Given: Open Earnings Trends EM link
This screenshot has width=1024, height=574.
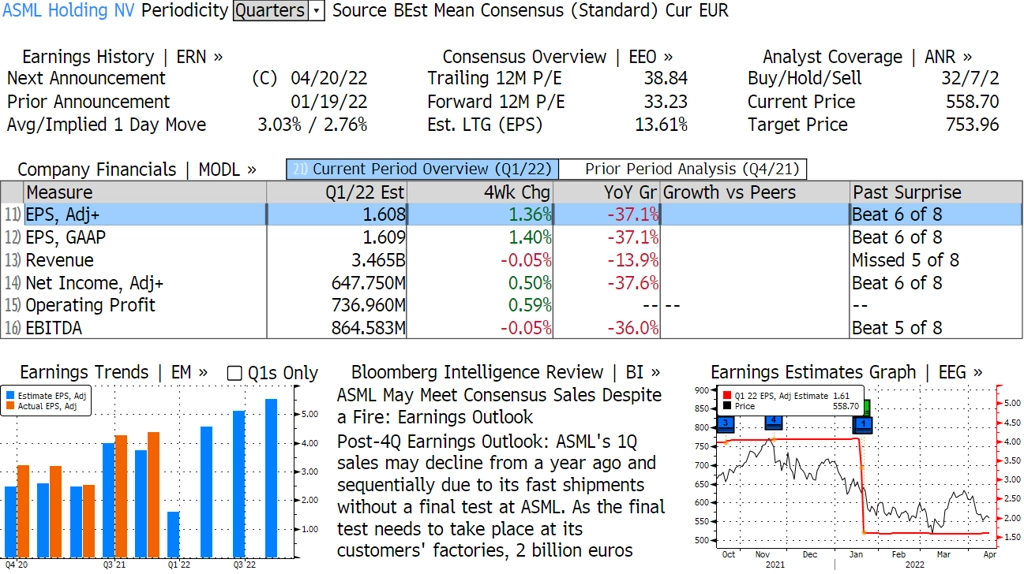Looking at the screenshot, I should pyautogui.click(x=114, y=372).
